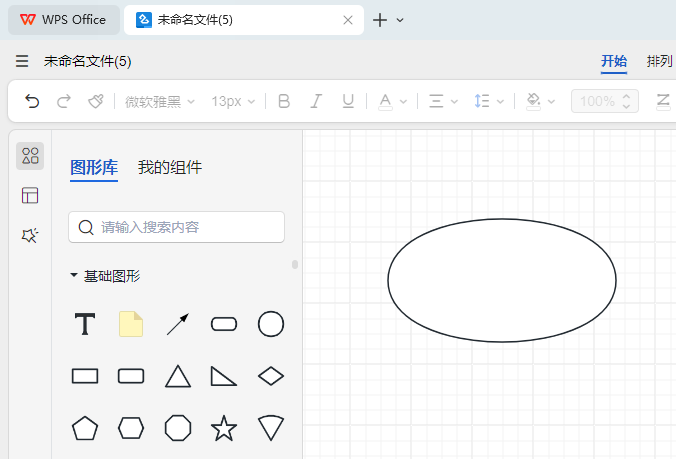676x459 pixels.
Task: Toggle italic text formatting
Action: click(x=316, y=101)
